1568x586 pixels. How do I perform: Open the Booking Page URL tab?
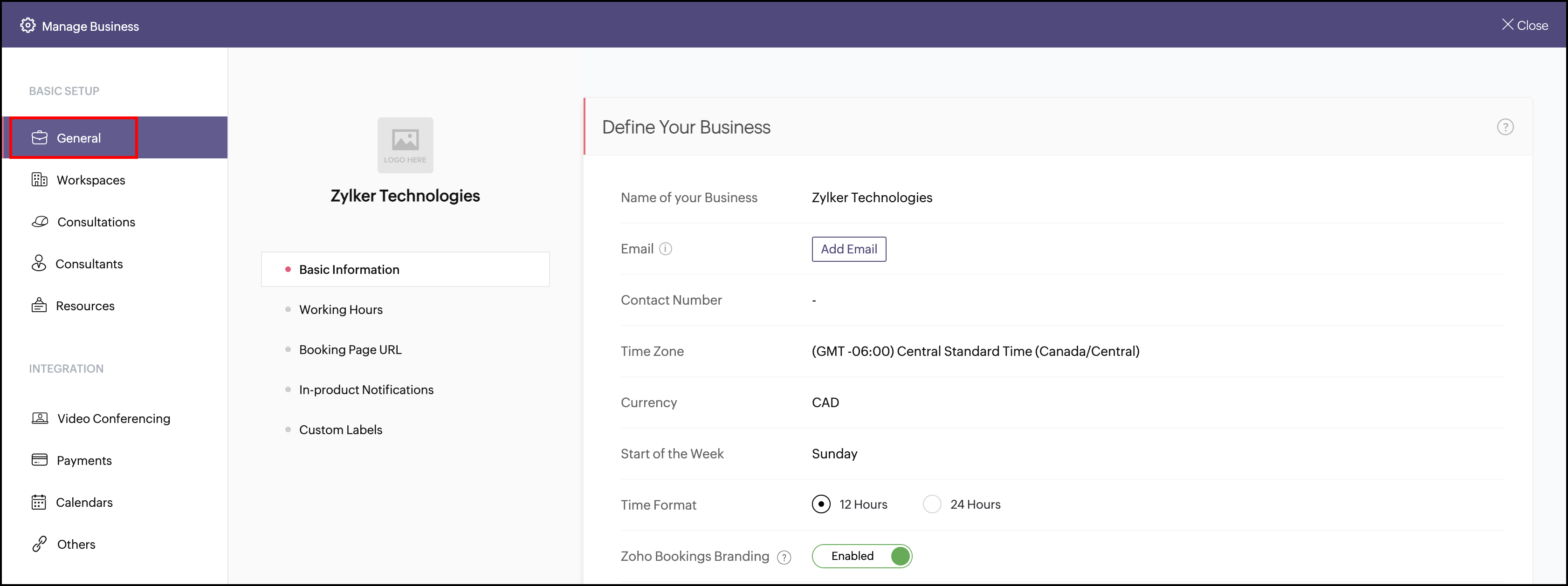[350, 349]
